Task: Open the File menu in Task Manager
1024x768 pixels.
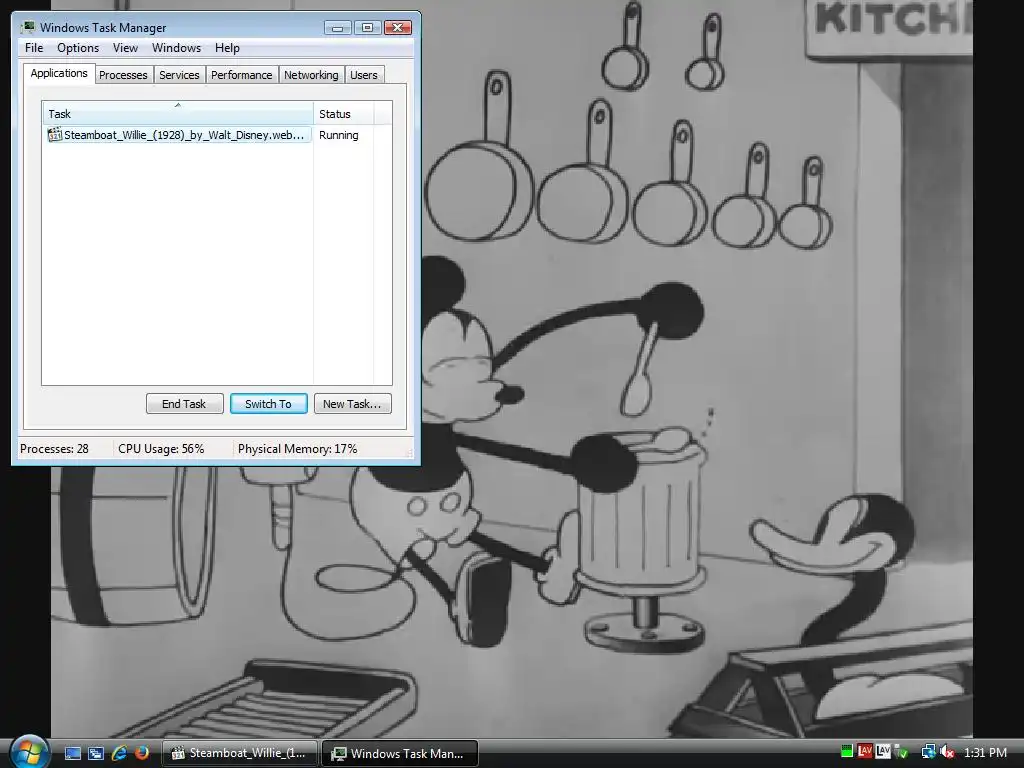Action: click(34, 48)
